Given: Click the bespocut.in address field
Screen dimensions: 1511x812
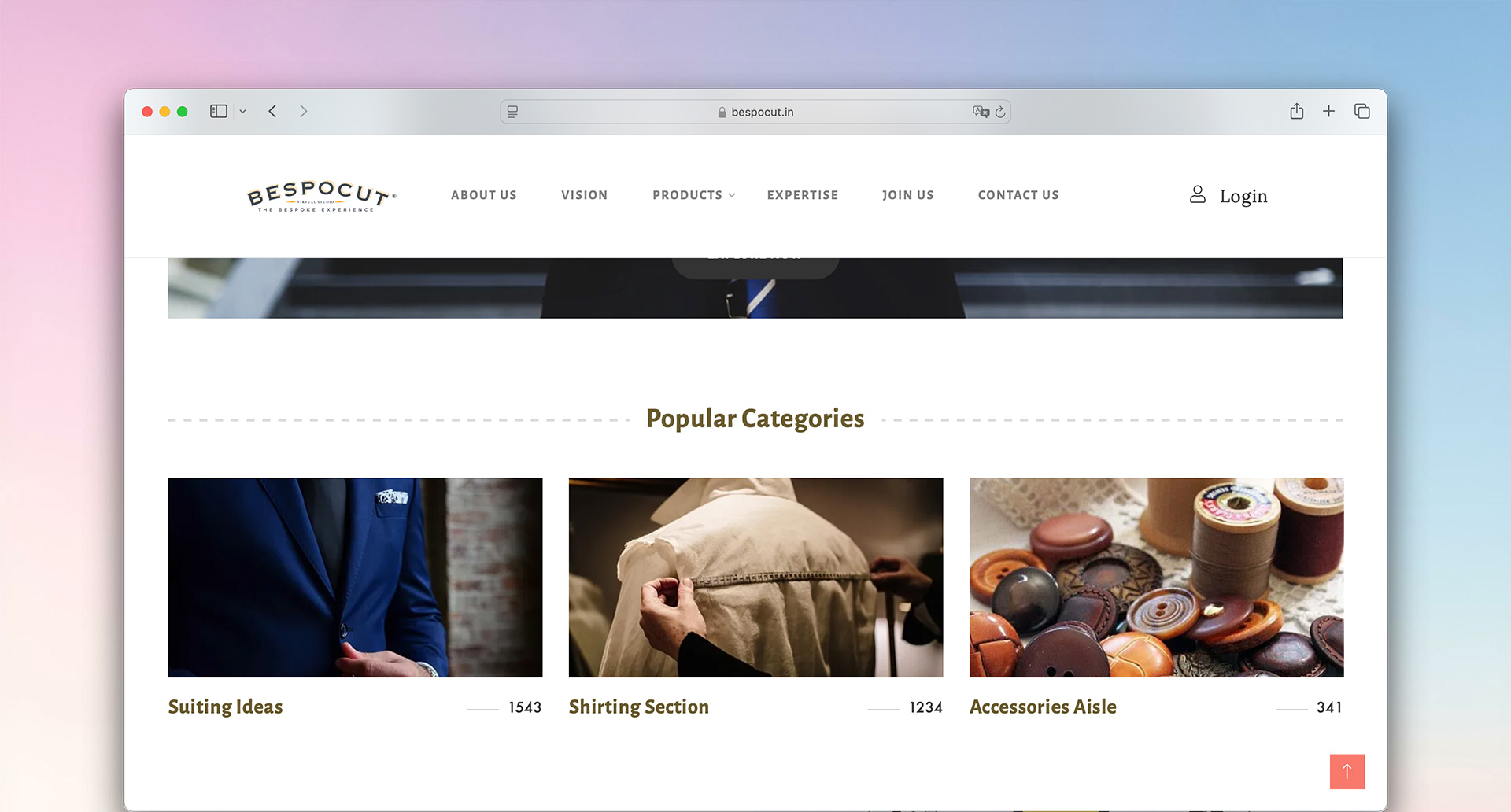Looking at the screenshot, I should point(755,112).
